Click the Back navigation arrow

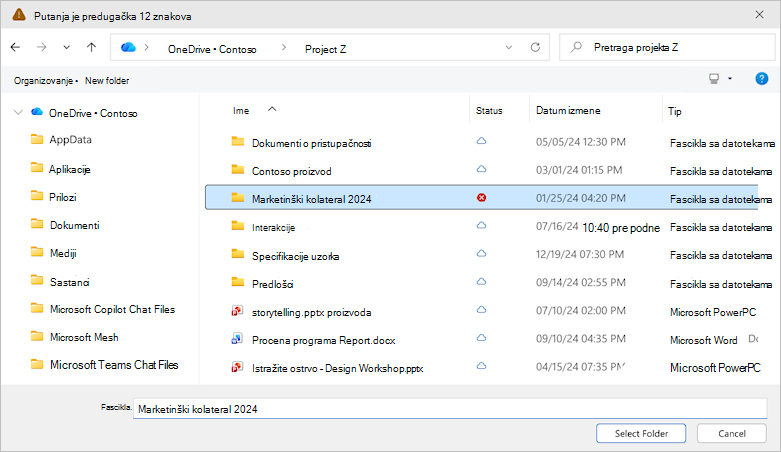tap(15, 47)
